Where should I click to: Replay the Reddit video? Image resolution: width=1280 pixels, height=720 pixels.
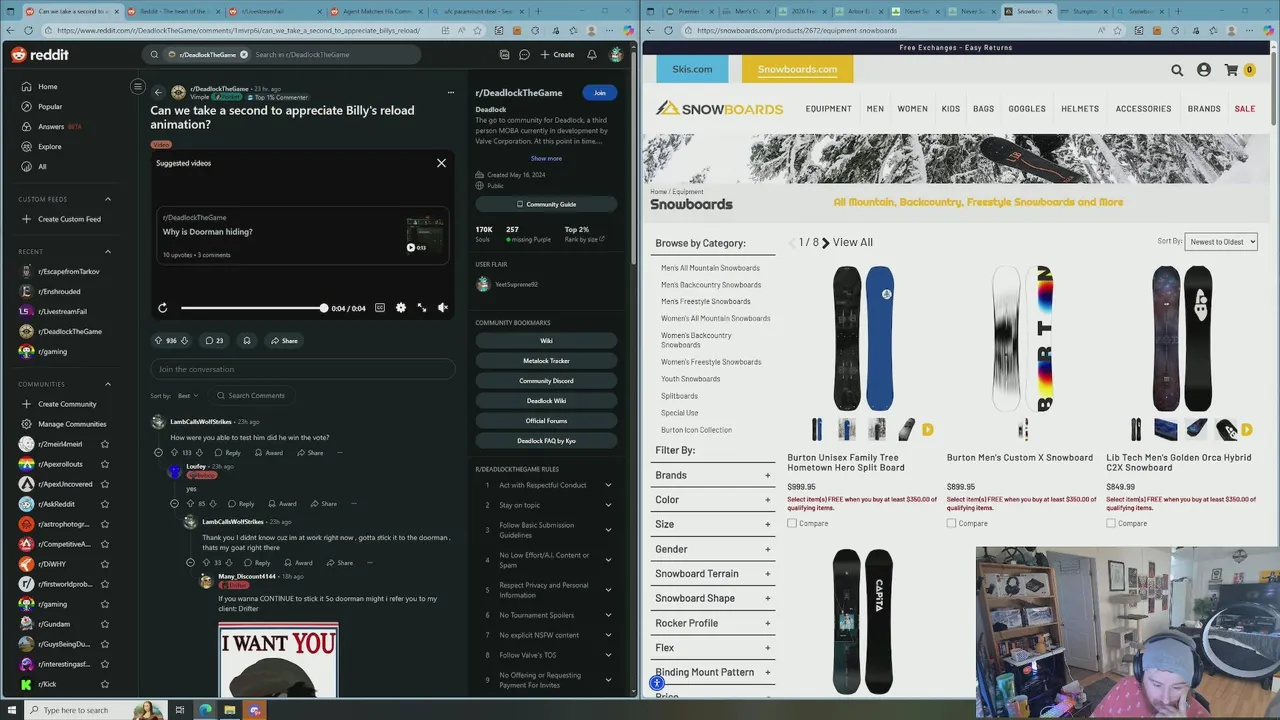(163, 308)
